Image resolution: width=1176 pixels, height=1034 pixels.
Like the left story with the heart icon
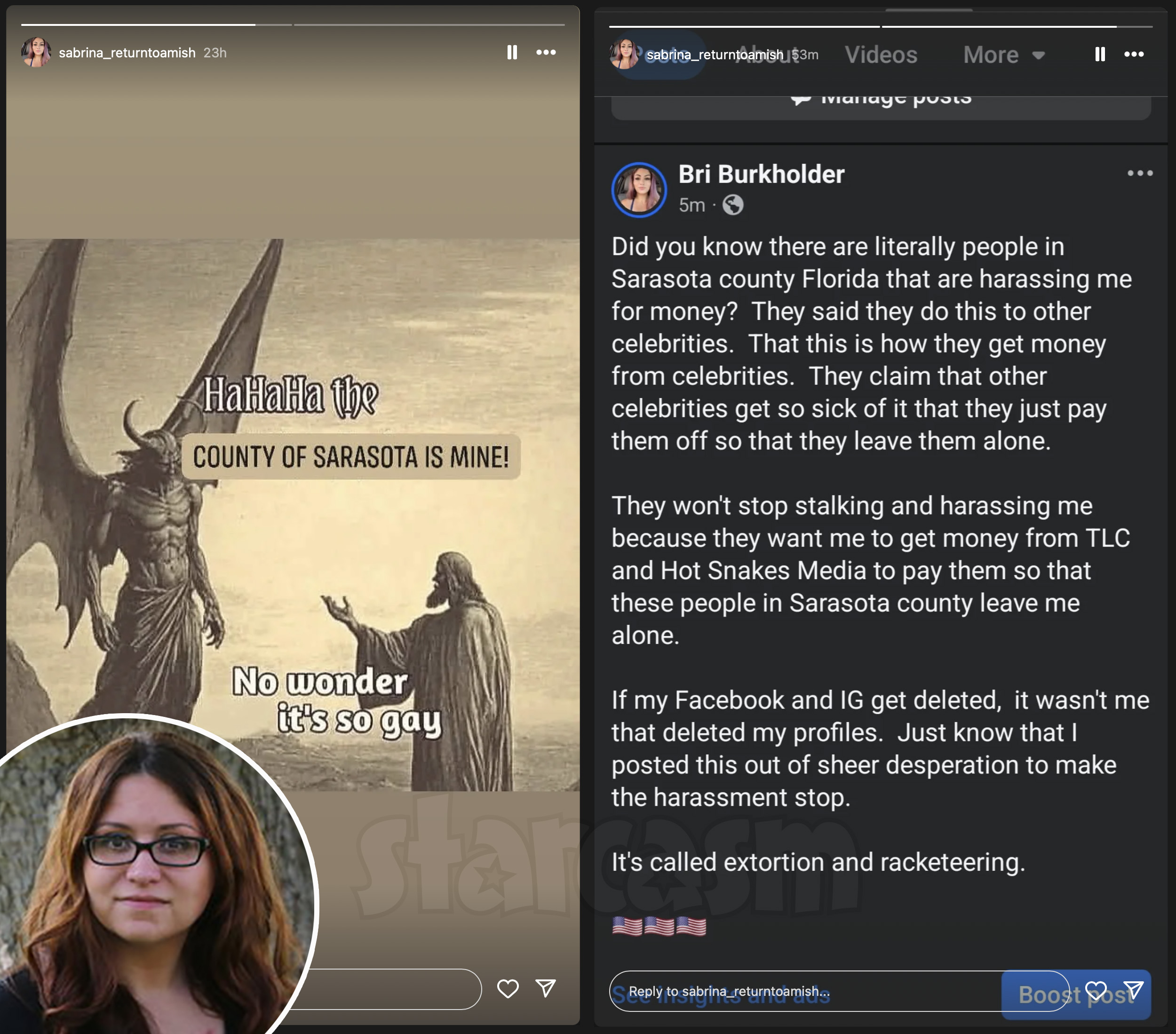[x=508, y=988]
